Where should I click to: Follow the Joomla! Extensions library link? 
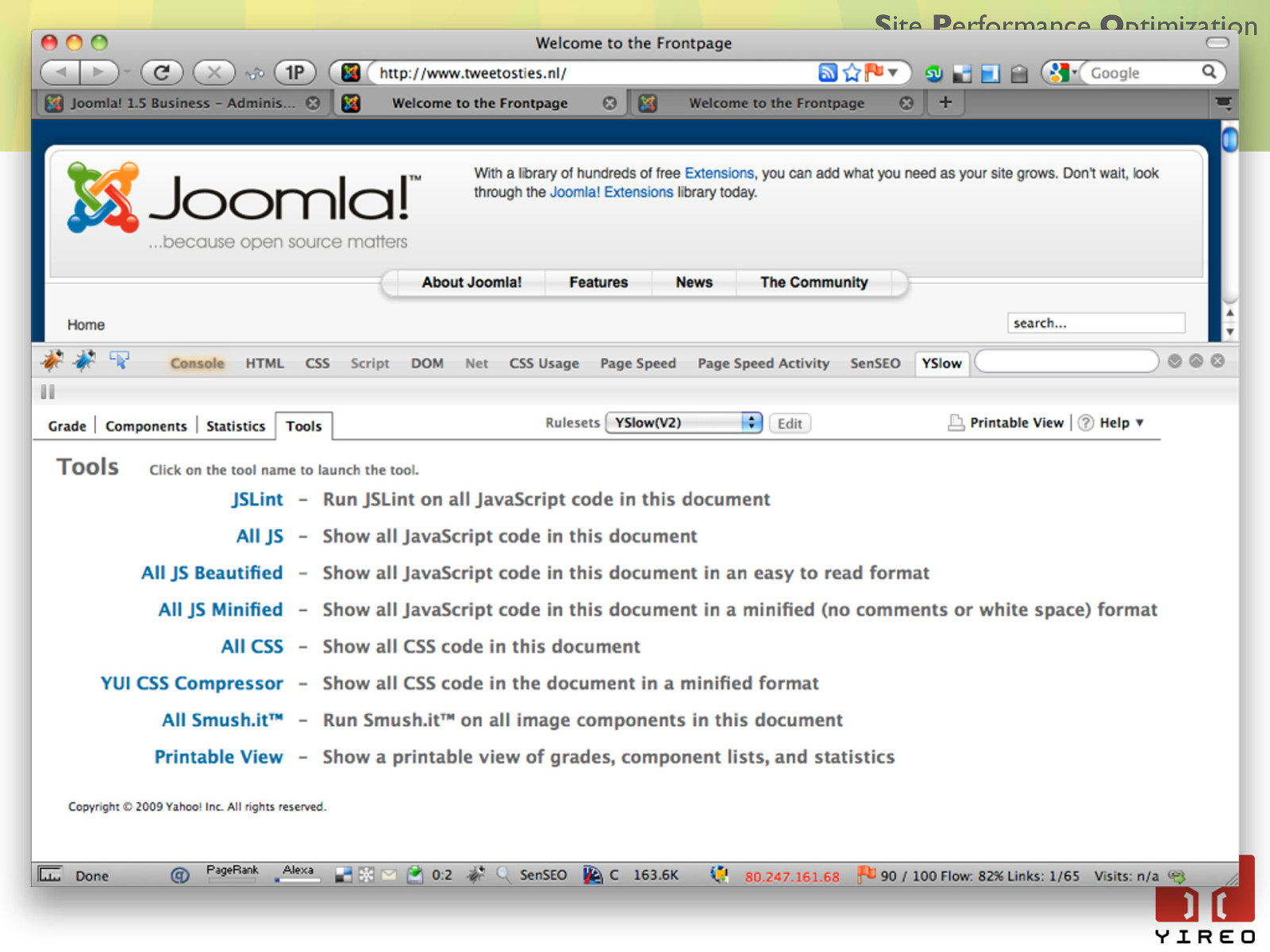point(611,192)
